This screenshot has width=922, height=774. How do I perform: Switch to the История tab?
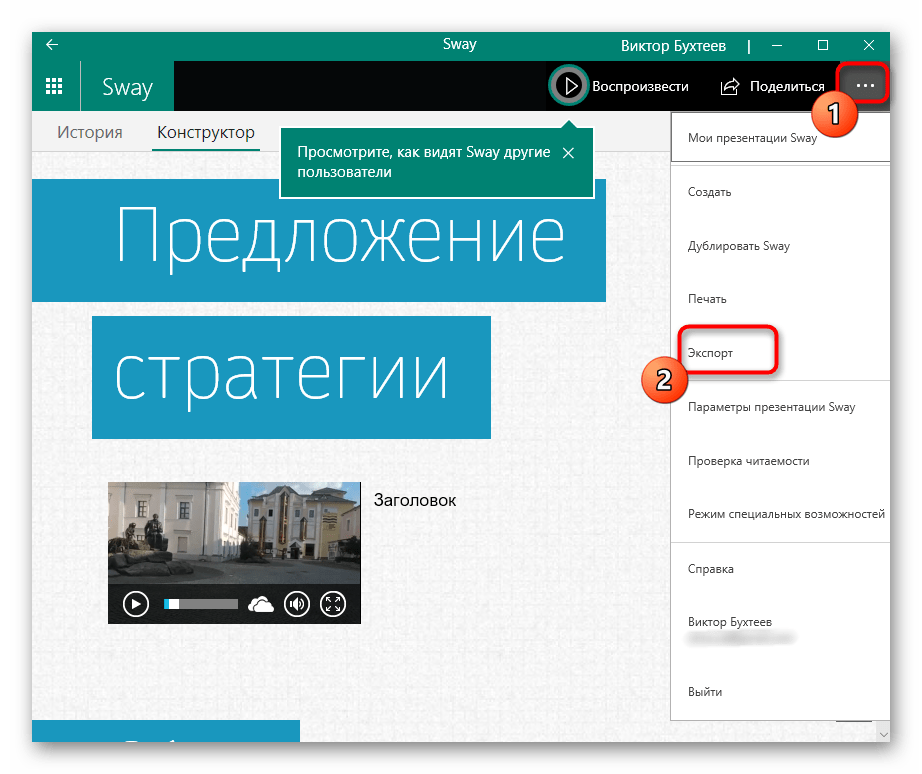(x=90, y=132)
